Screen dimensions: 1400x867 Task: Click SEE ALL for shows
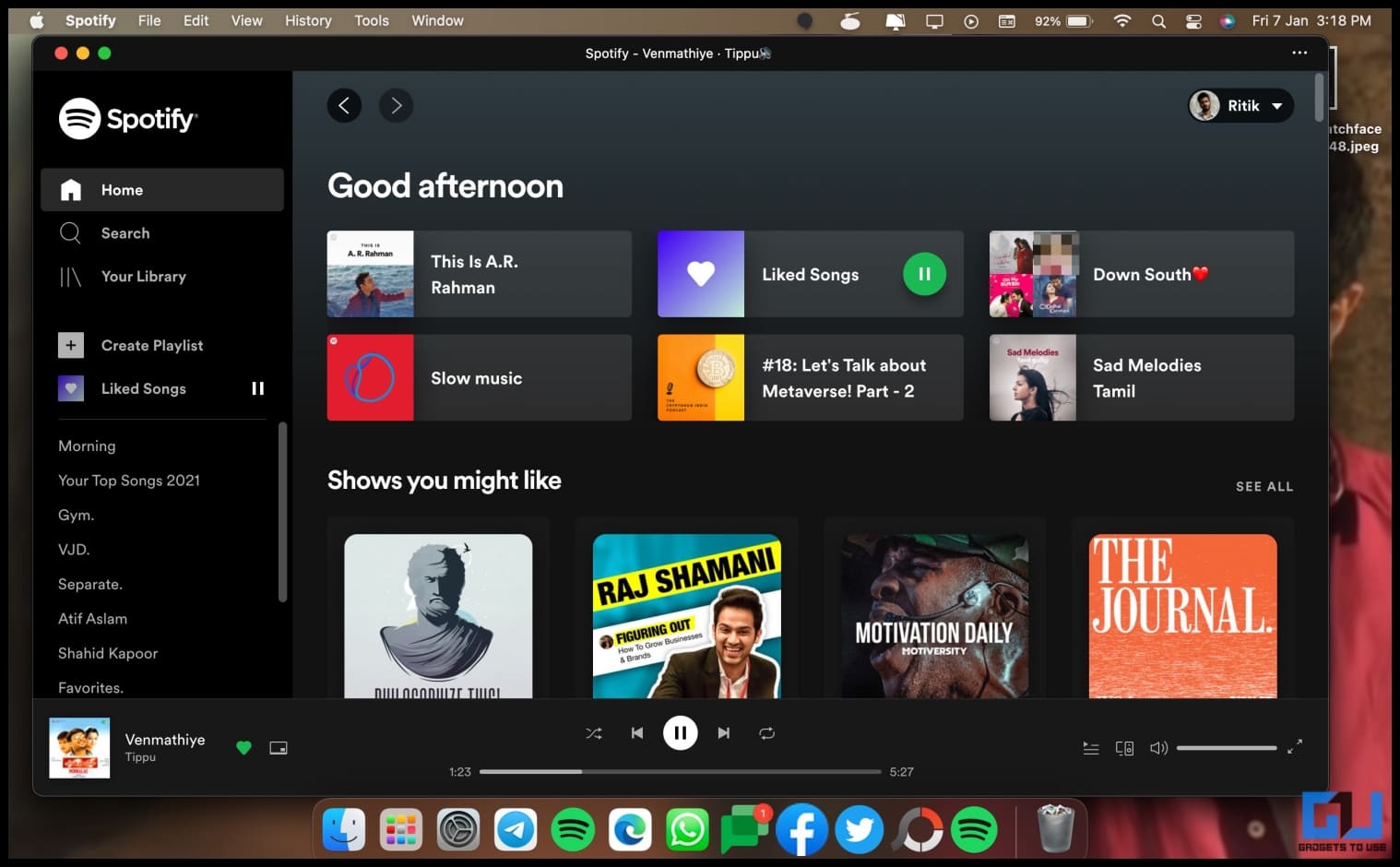[1264, 487]
